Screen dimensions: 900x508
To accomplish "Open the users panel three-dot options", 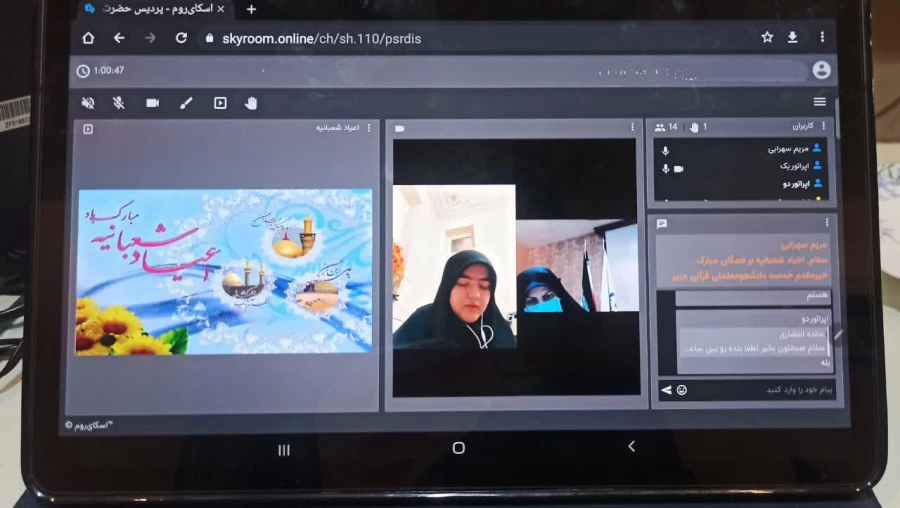I will 826,127.
